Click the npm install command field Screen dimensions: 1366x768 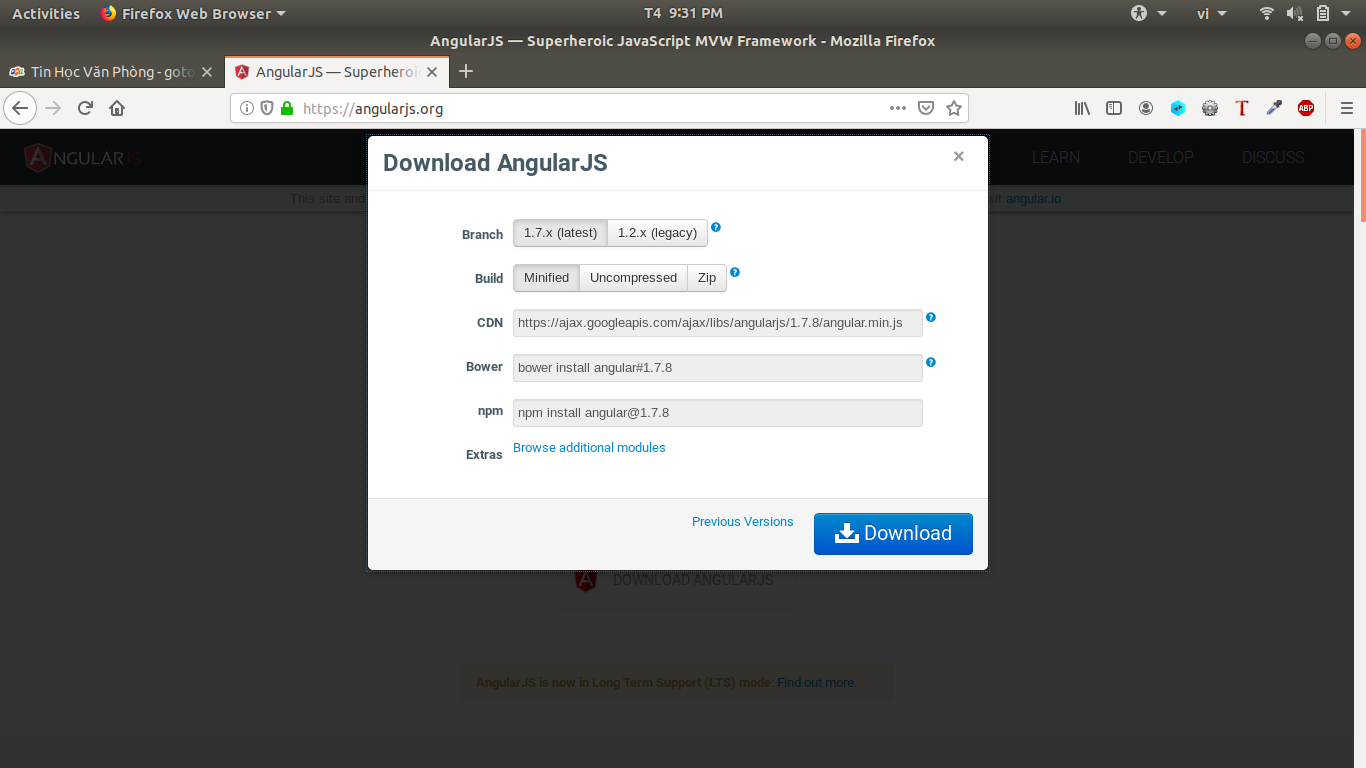tap(717, 413)
